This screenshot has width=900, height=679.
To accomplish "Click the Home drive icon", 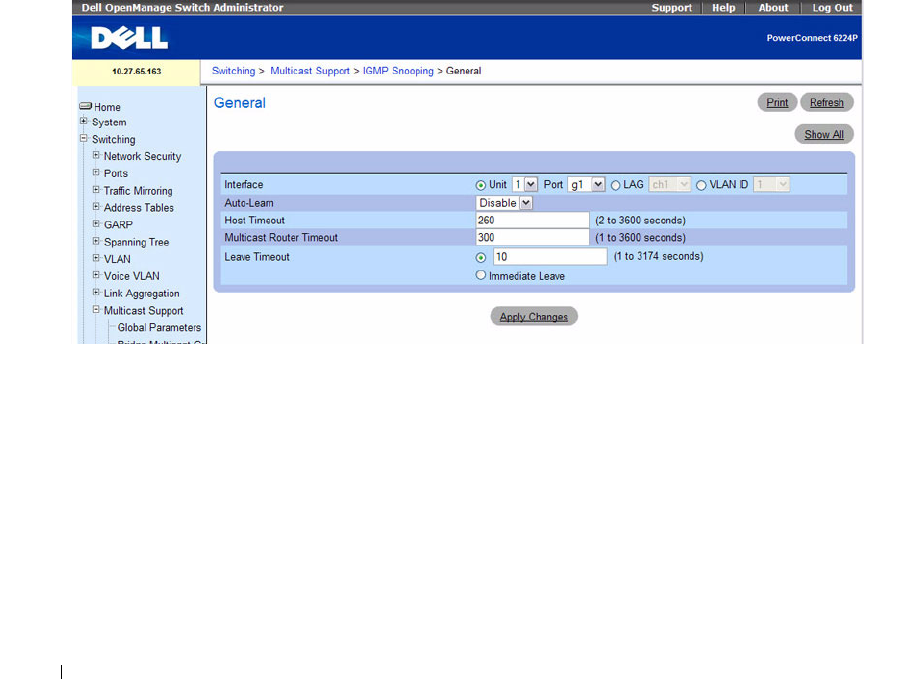I will pyautogui.click(x=86, y=106).
